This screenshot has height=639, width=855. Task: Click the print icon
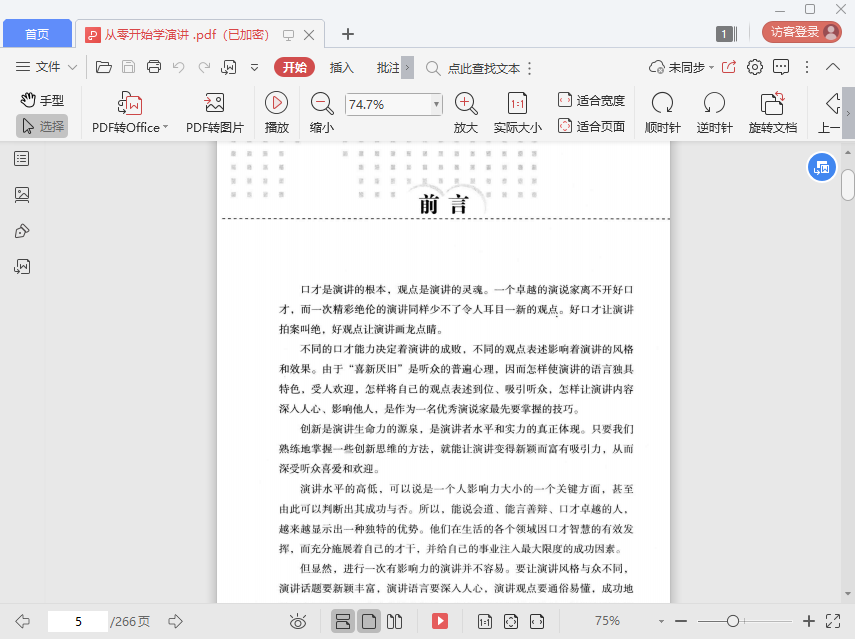[x=154, y=67]
